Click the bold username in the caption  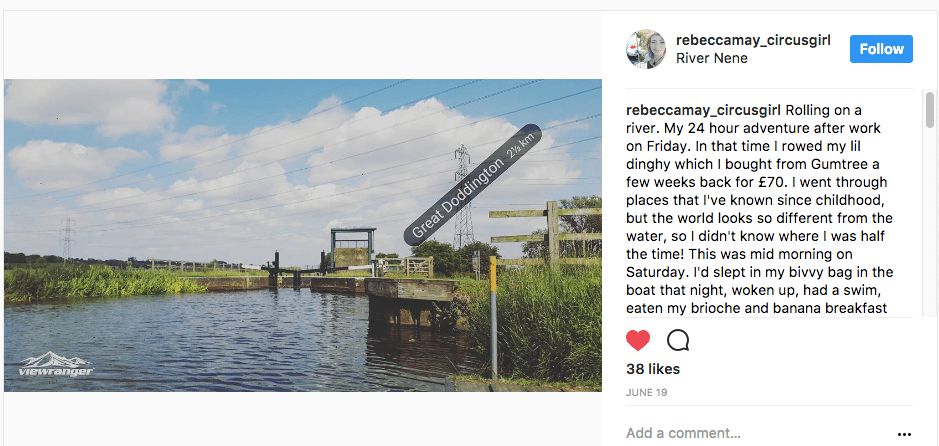(703, 110)
